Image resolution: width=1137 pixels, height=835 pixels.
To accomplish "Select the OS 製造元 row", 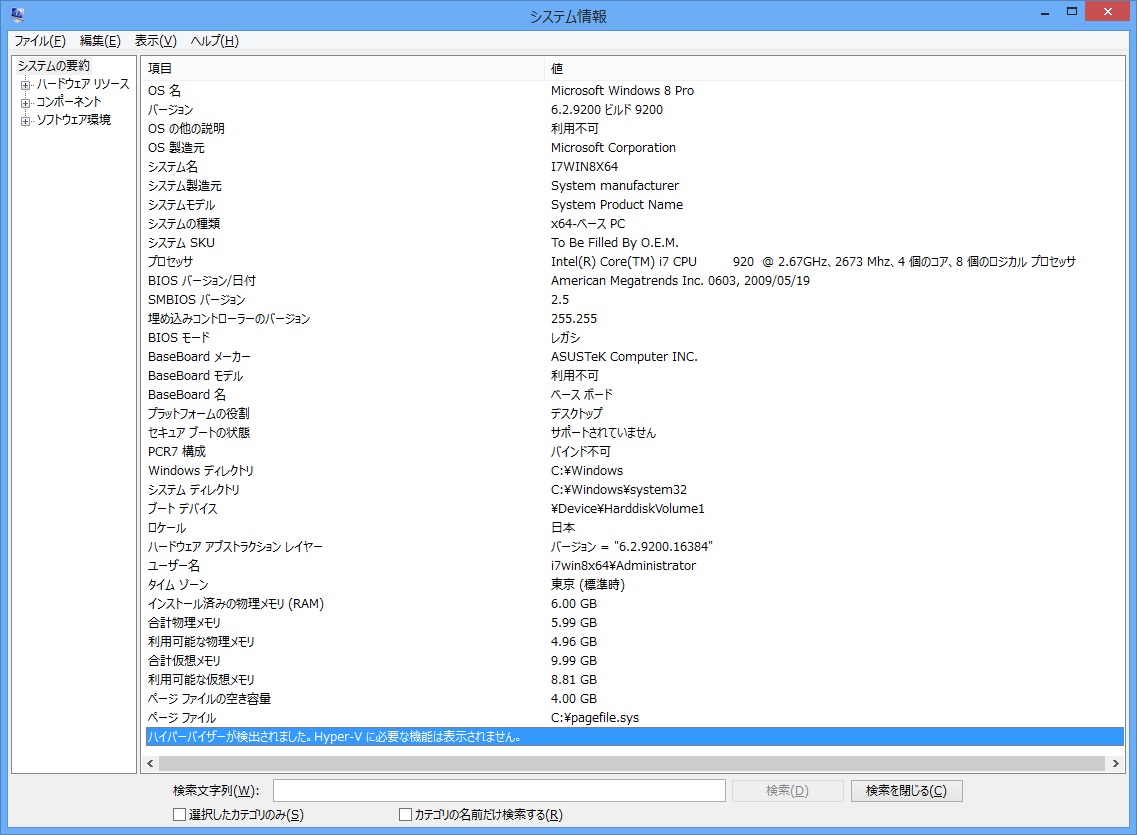I will pos(634,148).
